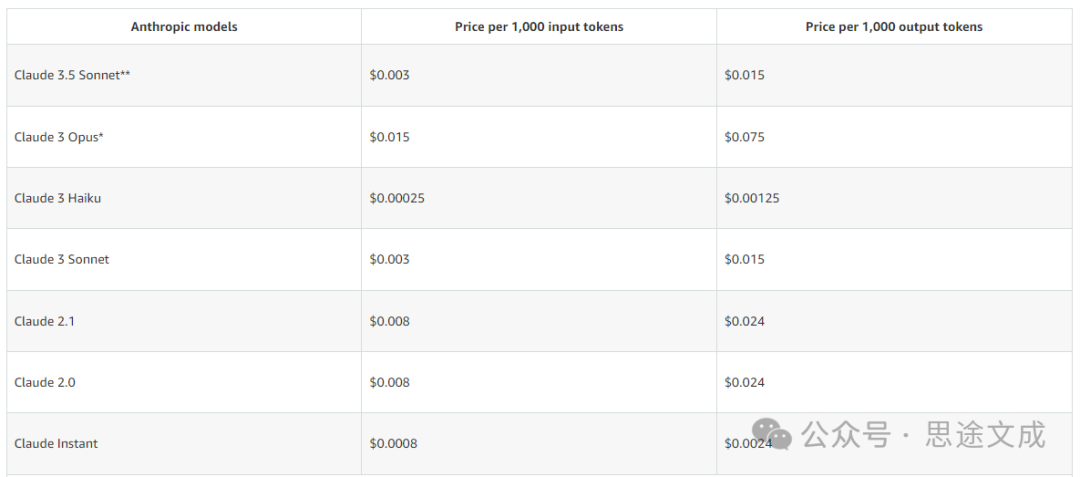The image size is (1080, 477).
Task: Select the Claude Instant model cell
Action: pyautogui.click(x=56, y=443)
